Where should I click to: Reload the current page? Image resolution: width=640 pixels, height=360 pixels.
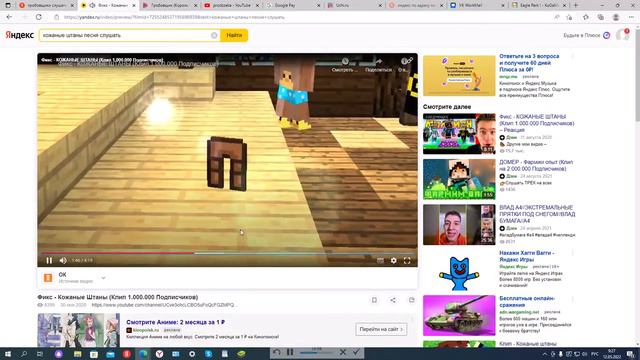coord(39,17)
